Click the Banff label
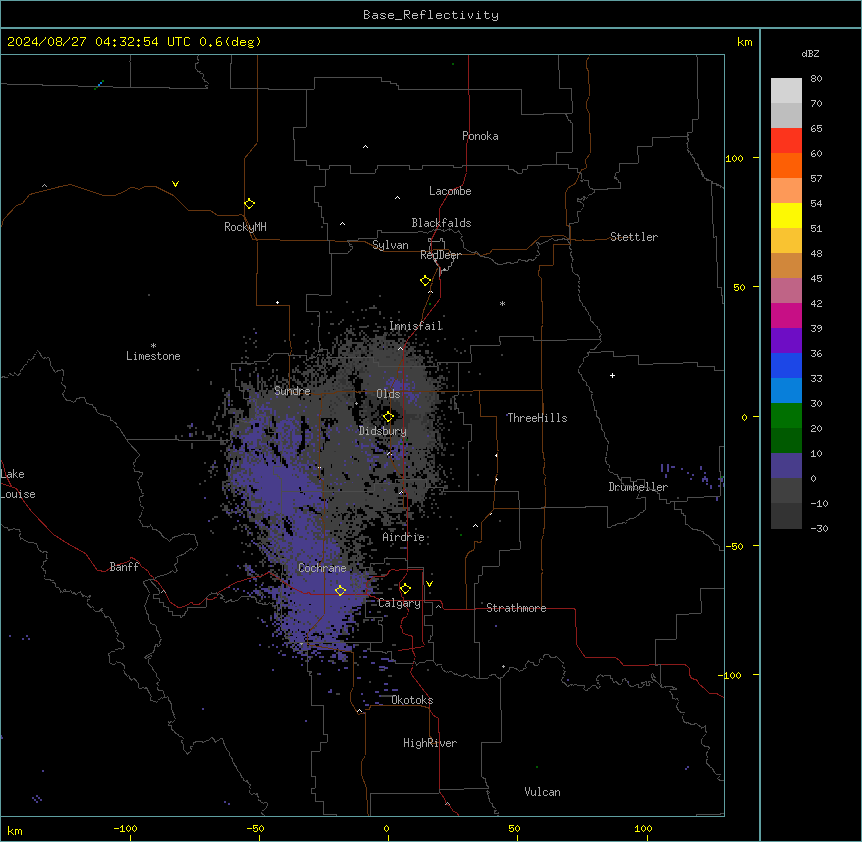862x842 pixels. 124,567
